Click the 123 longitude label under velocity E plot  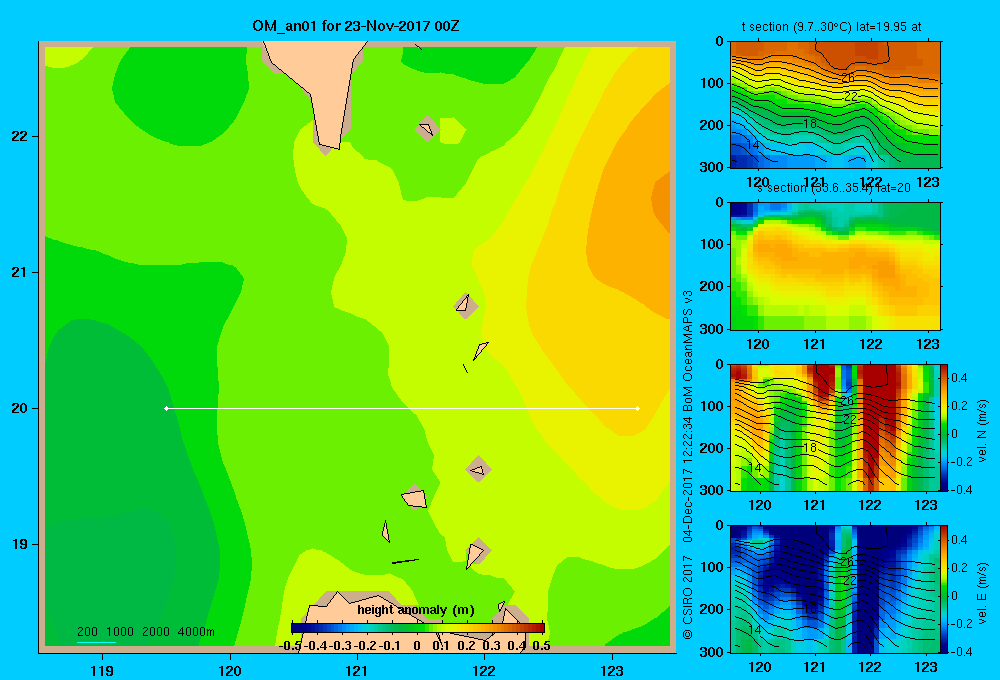point(926,667)
